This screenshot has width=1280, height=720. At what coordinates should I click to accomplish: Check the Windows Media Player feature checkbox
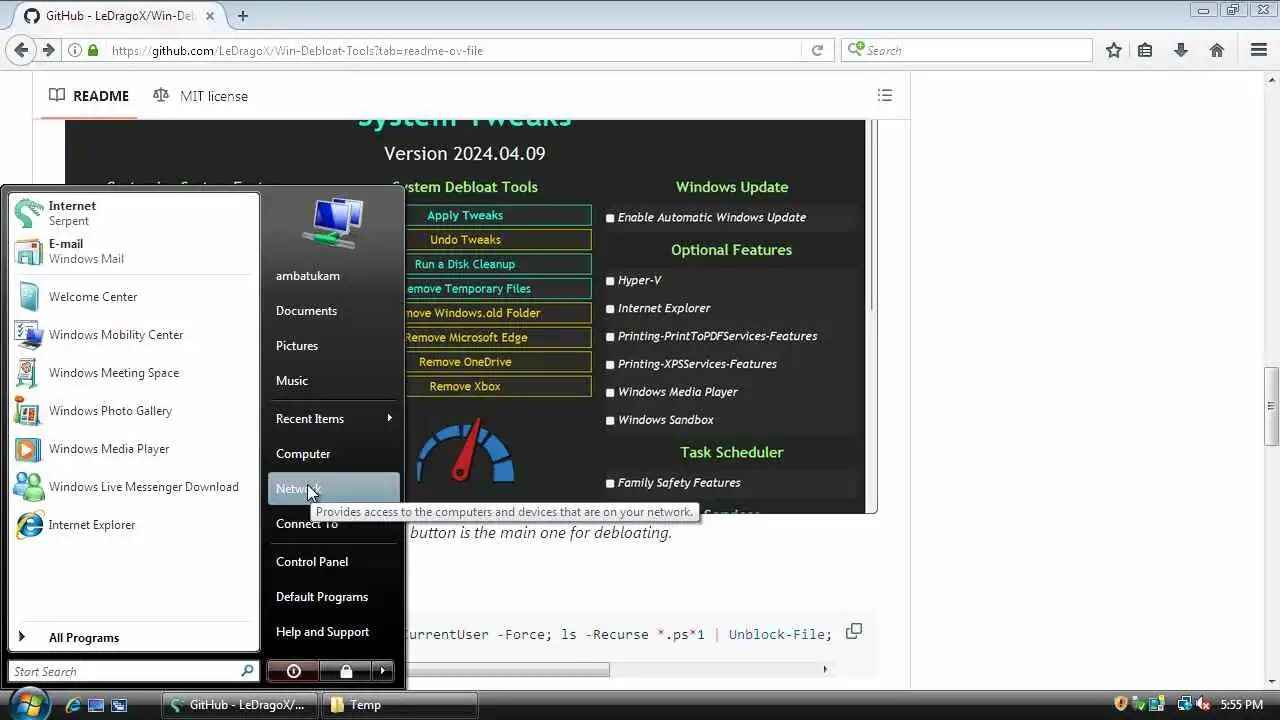pos(610,393)
